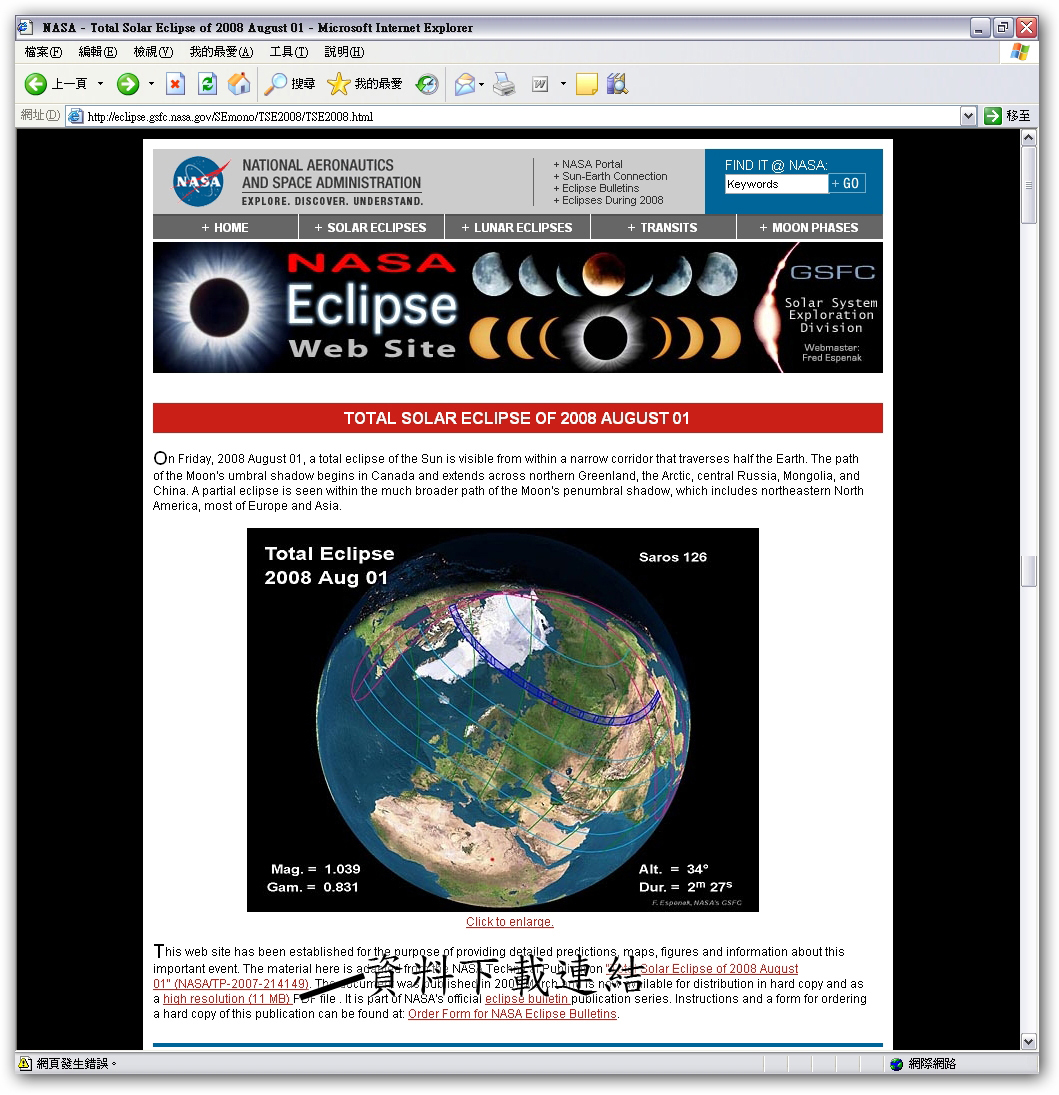Click the Keywords search input field
Viewport: 1059px width, 1095px height.
click(x=776, y=184)
